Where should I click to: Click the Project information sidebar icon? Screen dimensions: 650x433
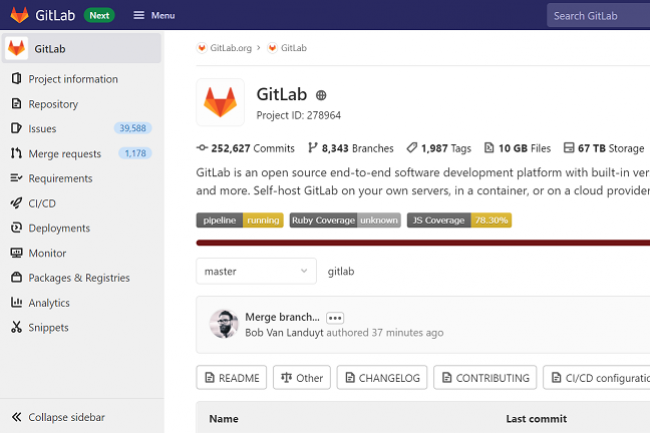[16, 79]
